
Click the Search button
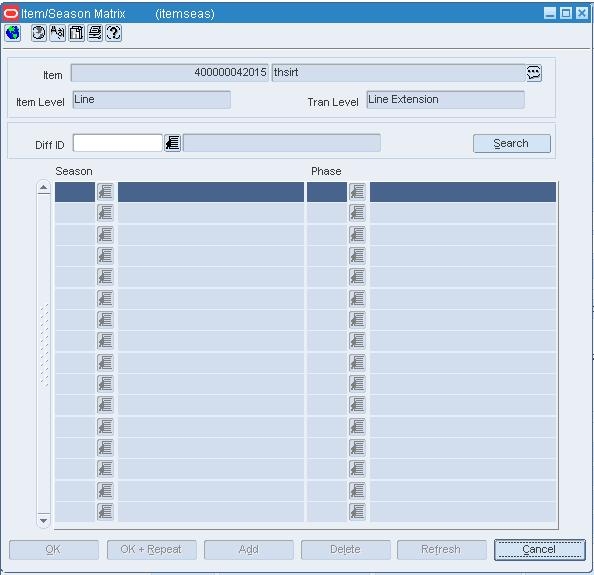tap(512, 144)
